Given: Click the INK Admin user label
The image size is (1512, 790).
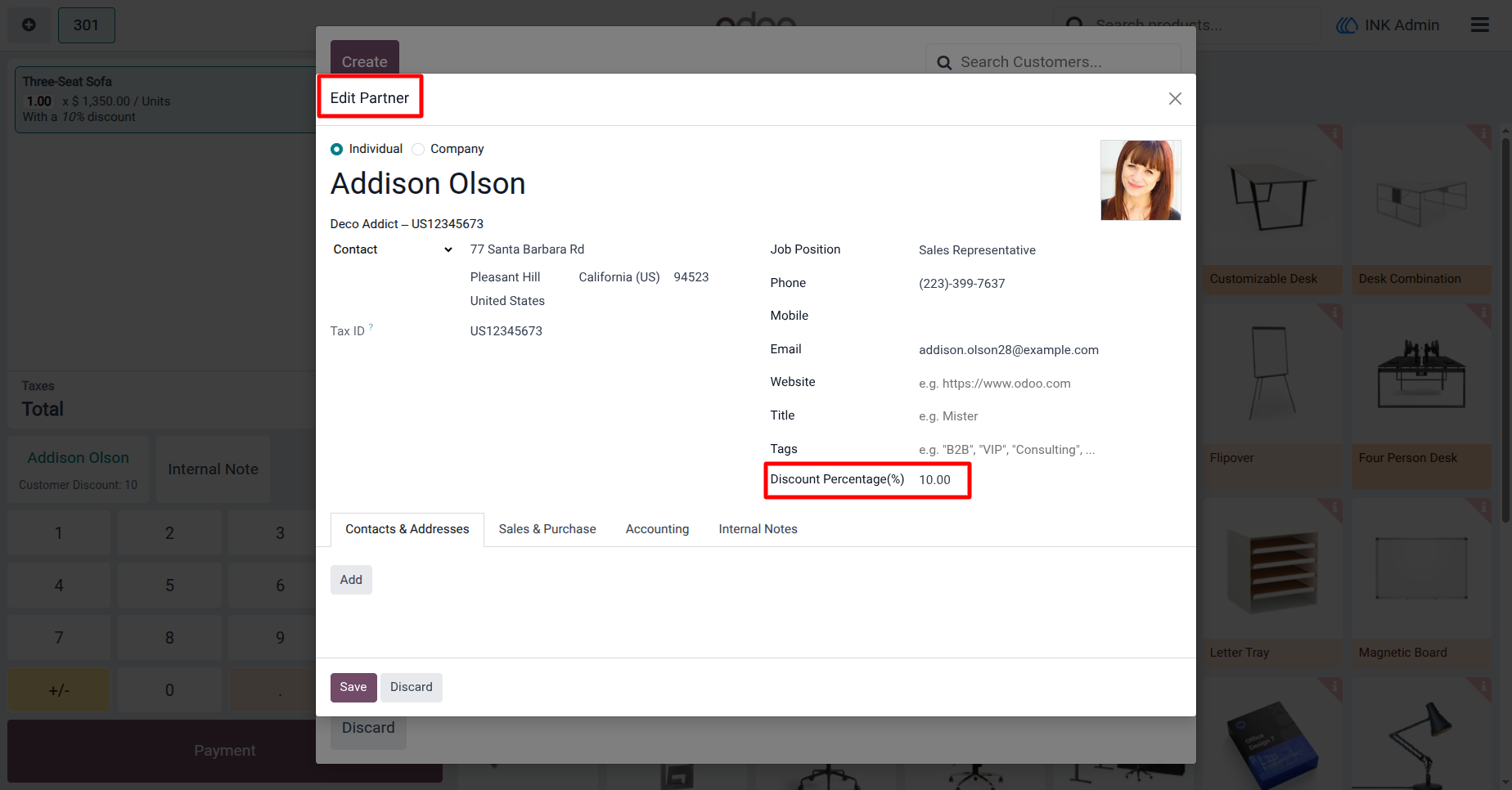Looking at the screenshot, I should click(x=1402, y=25).
